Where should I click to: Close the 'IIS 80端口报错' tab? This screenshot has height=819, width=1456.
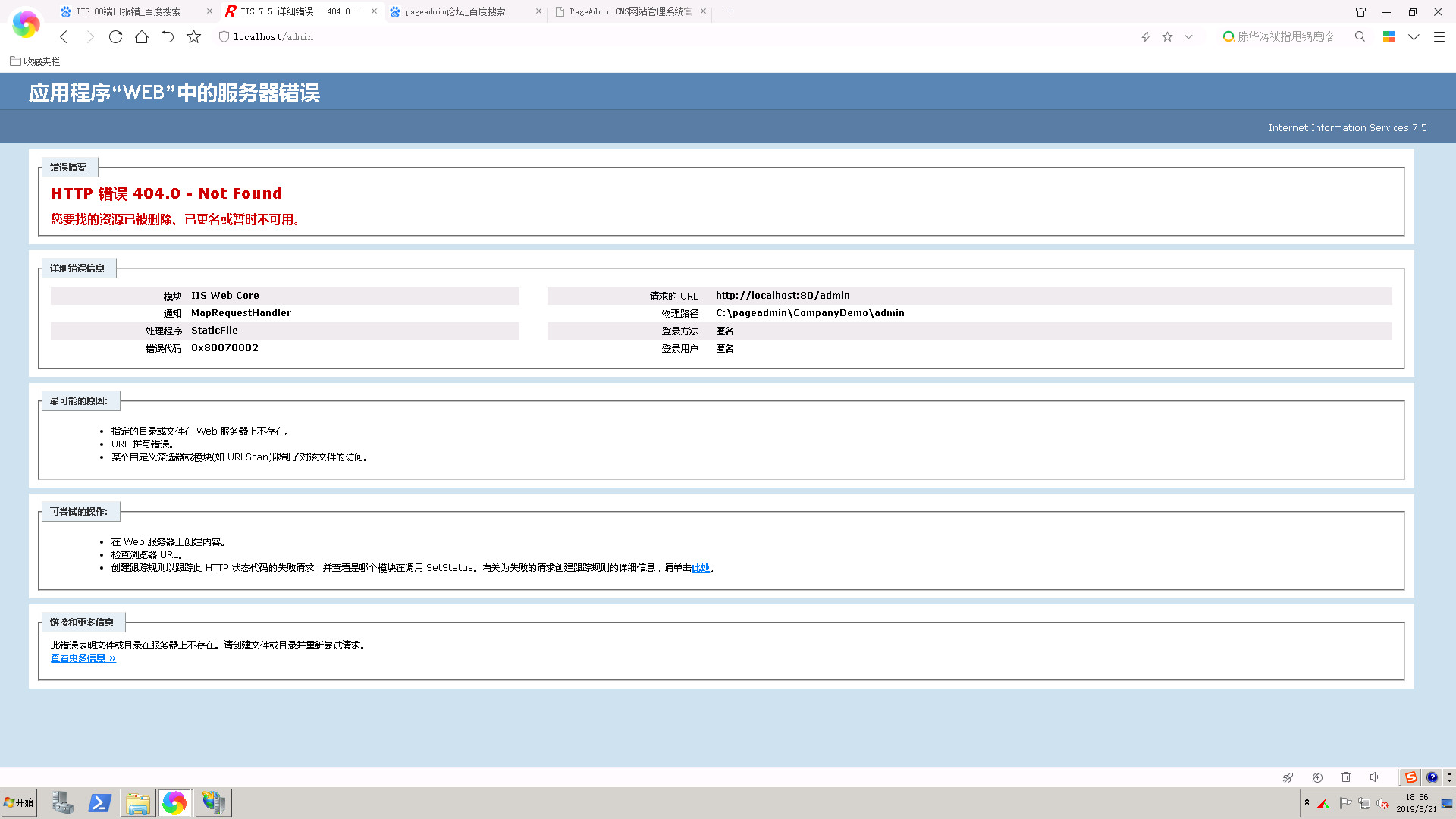tap(209, 11)
